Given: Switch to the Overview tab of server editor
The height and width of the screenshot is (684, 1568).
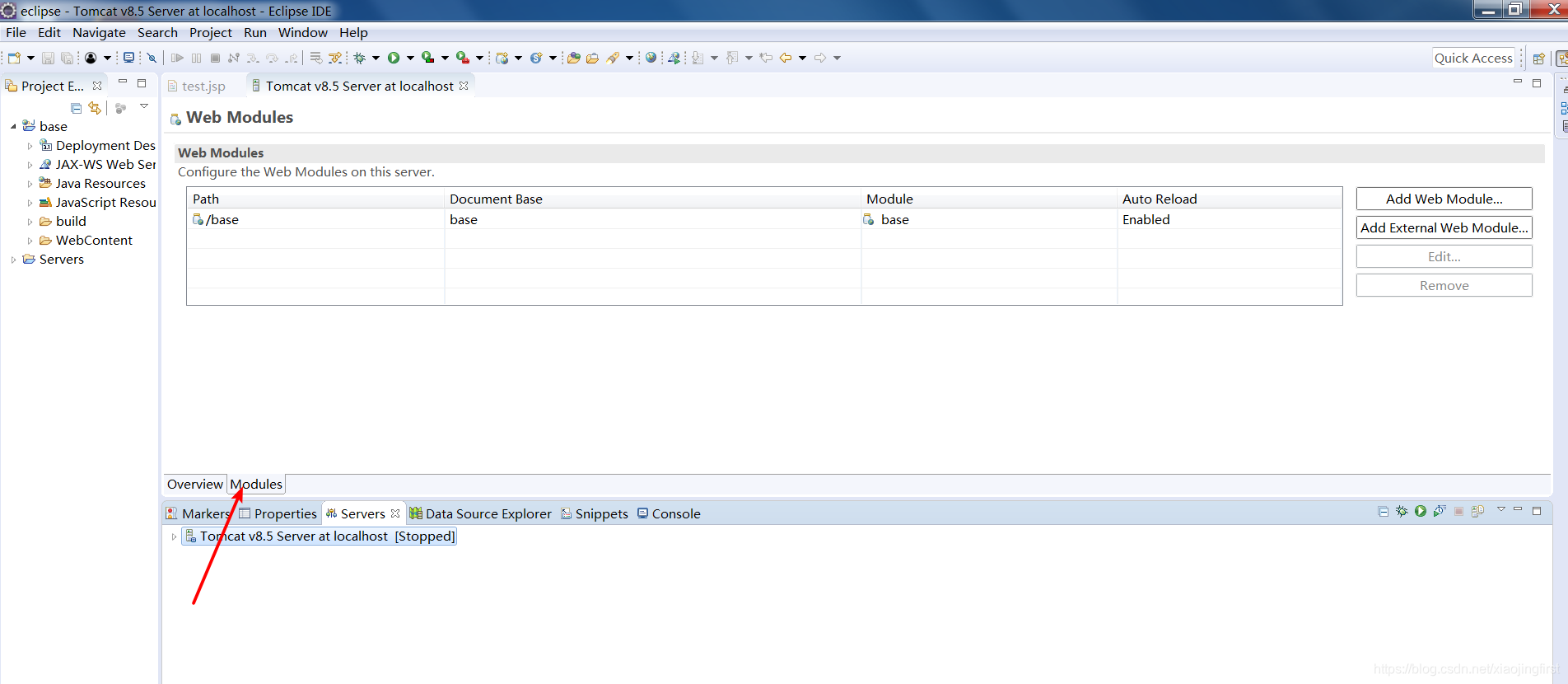Looking at the screenshot, I should coord(194,484).
